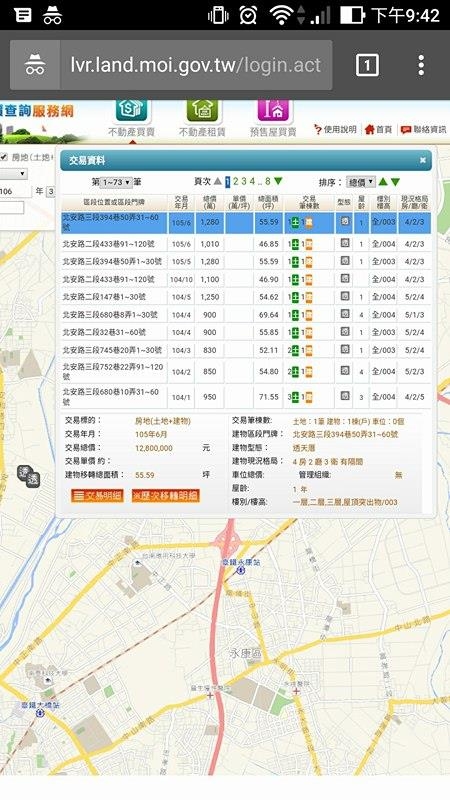Click the 永康區 label on map

(x=245, y=654)
